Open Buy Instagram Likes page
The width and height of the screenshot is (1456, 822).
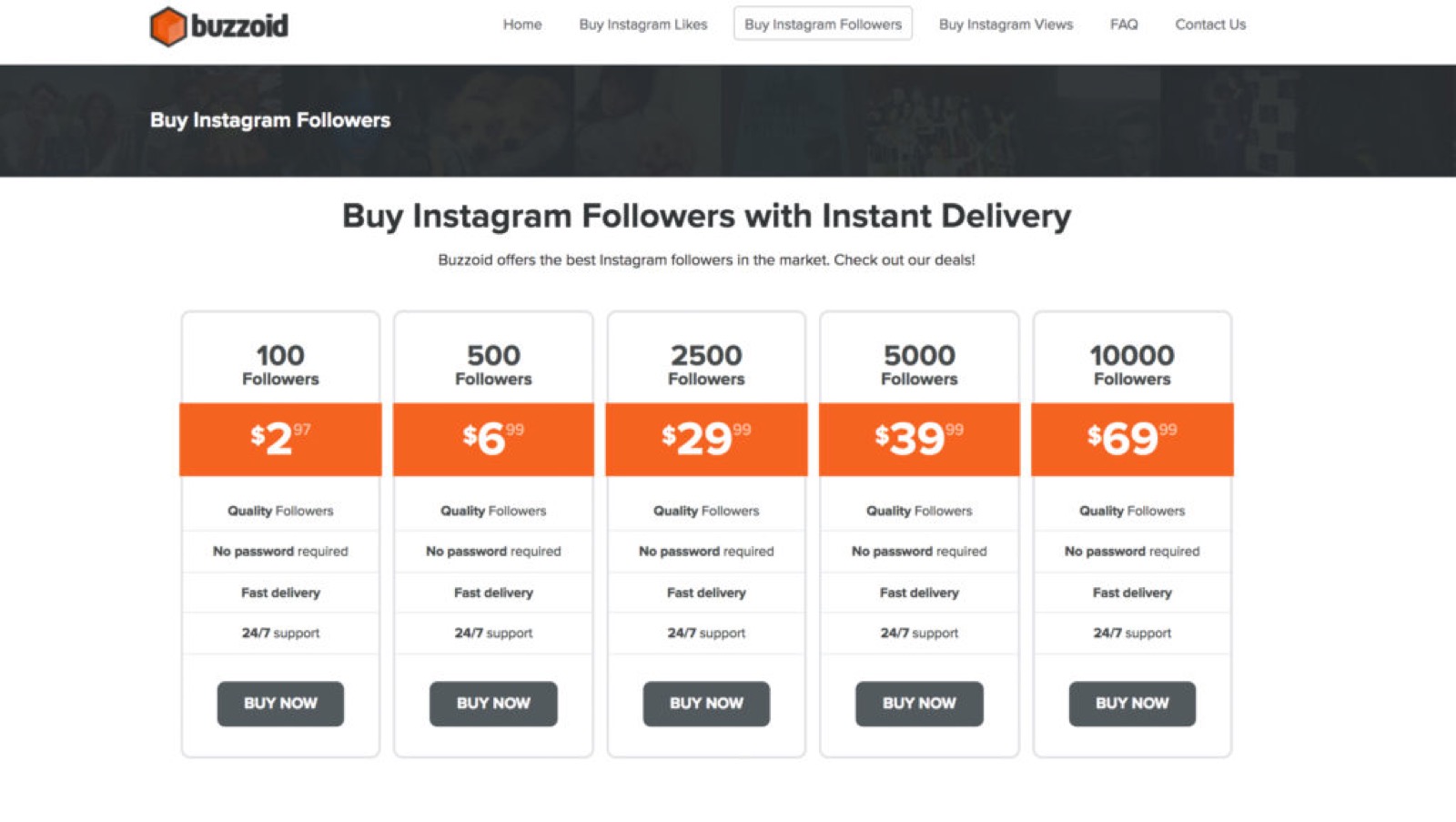642,25
